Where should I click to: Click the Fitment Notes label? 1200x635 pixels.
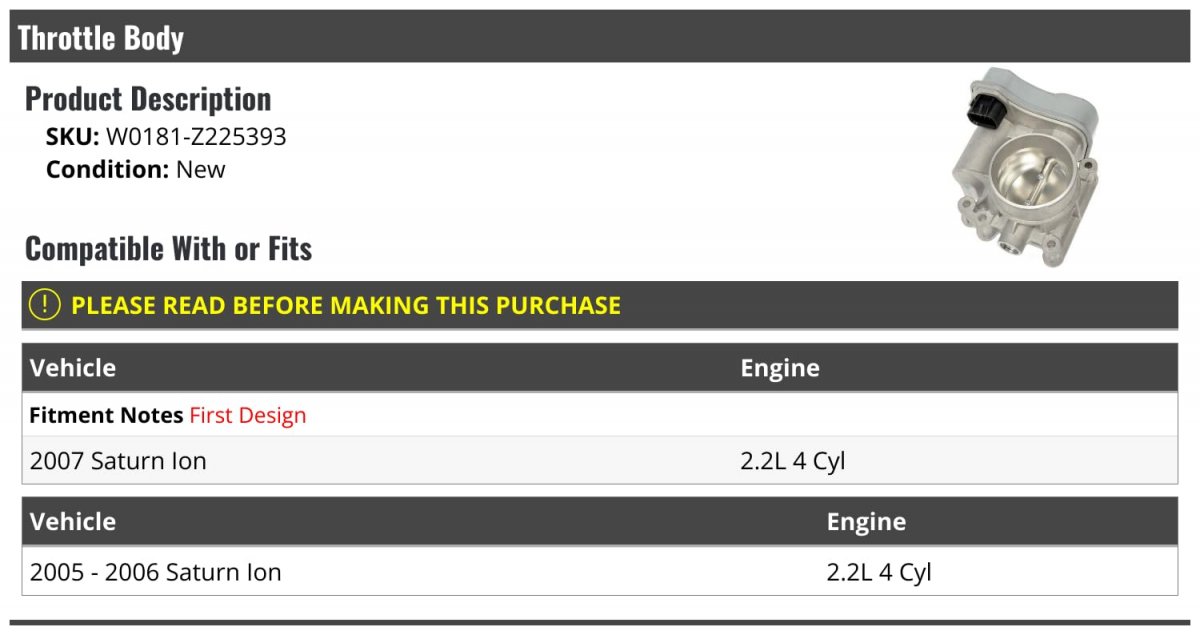click(x=106, y=415)
